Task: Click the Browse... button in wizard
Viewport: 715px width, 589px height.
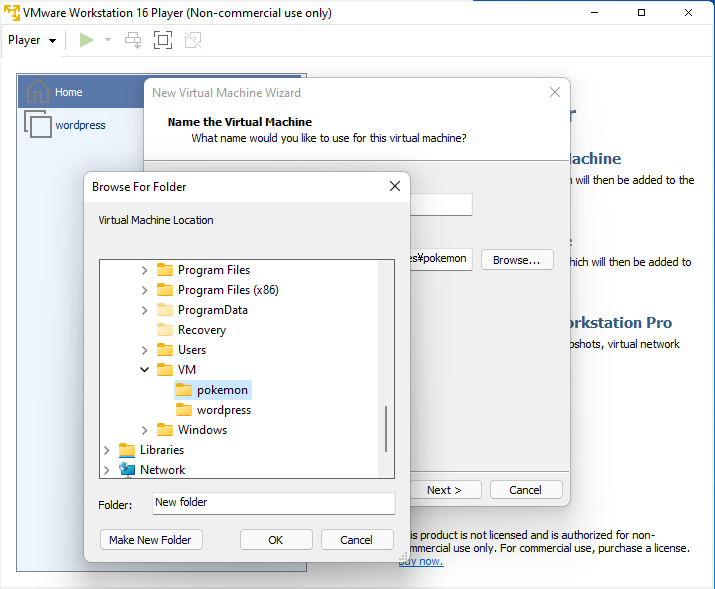Action: point(517,260)
